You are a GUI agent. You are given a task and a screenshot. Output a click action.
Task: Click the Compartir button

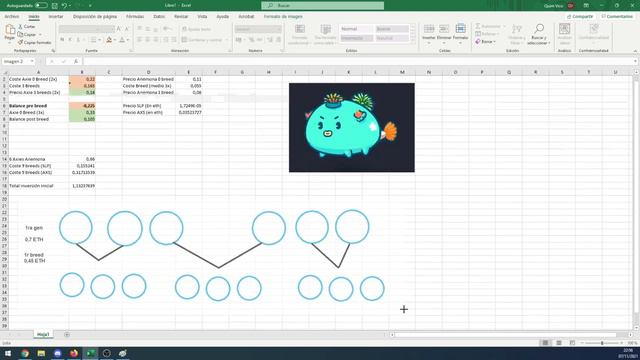580,17
